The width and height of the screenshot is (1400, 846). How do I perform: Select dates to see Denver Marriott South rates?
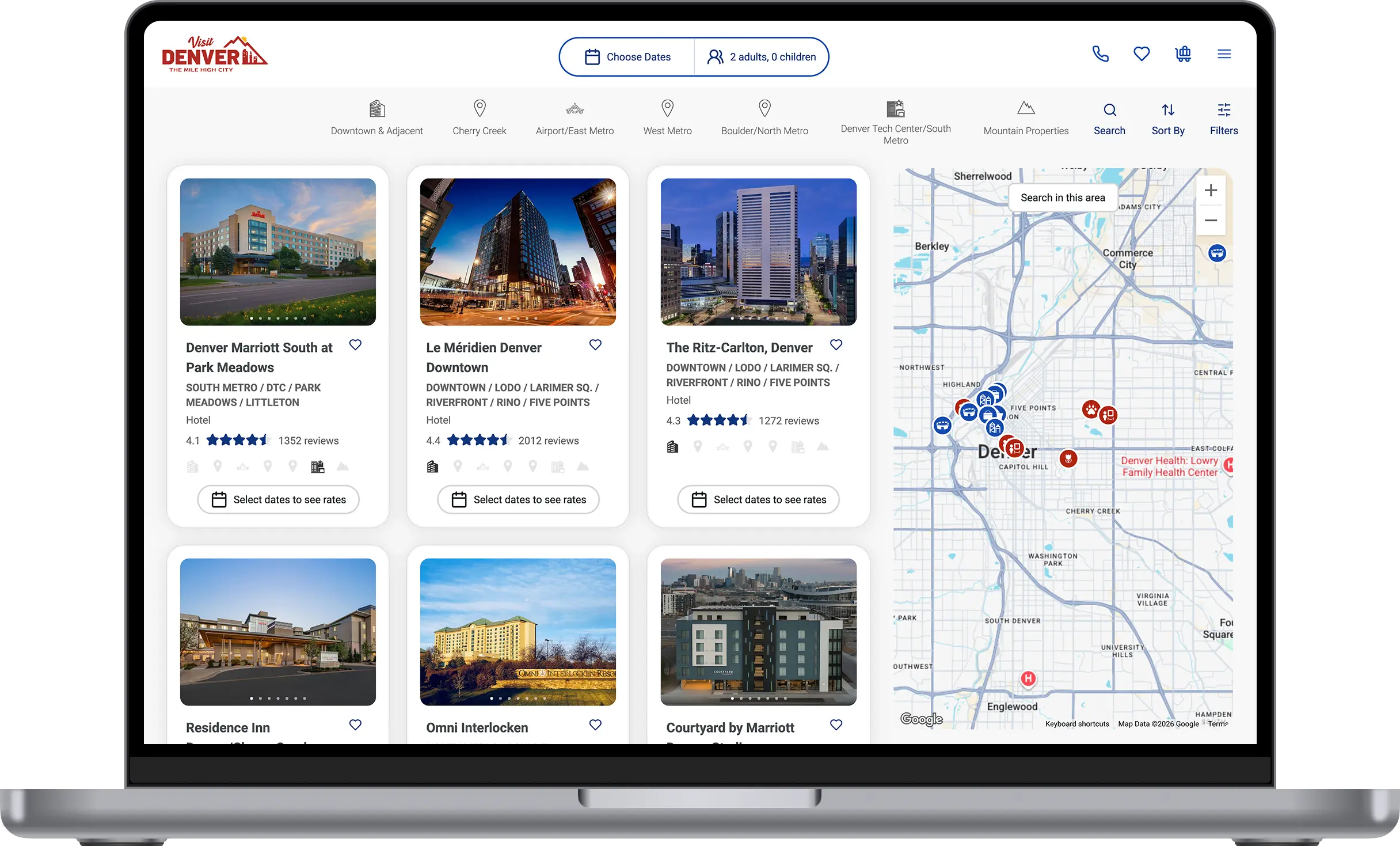tap(278, 500)
